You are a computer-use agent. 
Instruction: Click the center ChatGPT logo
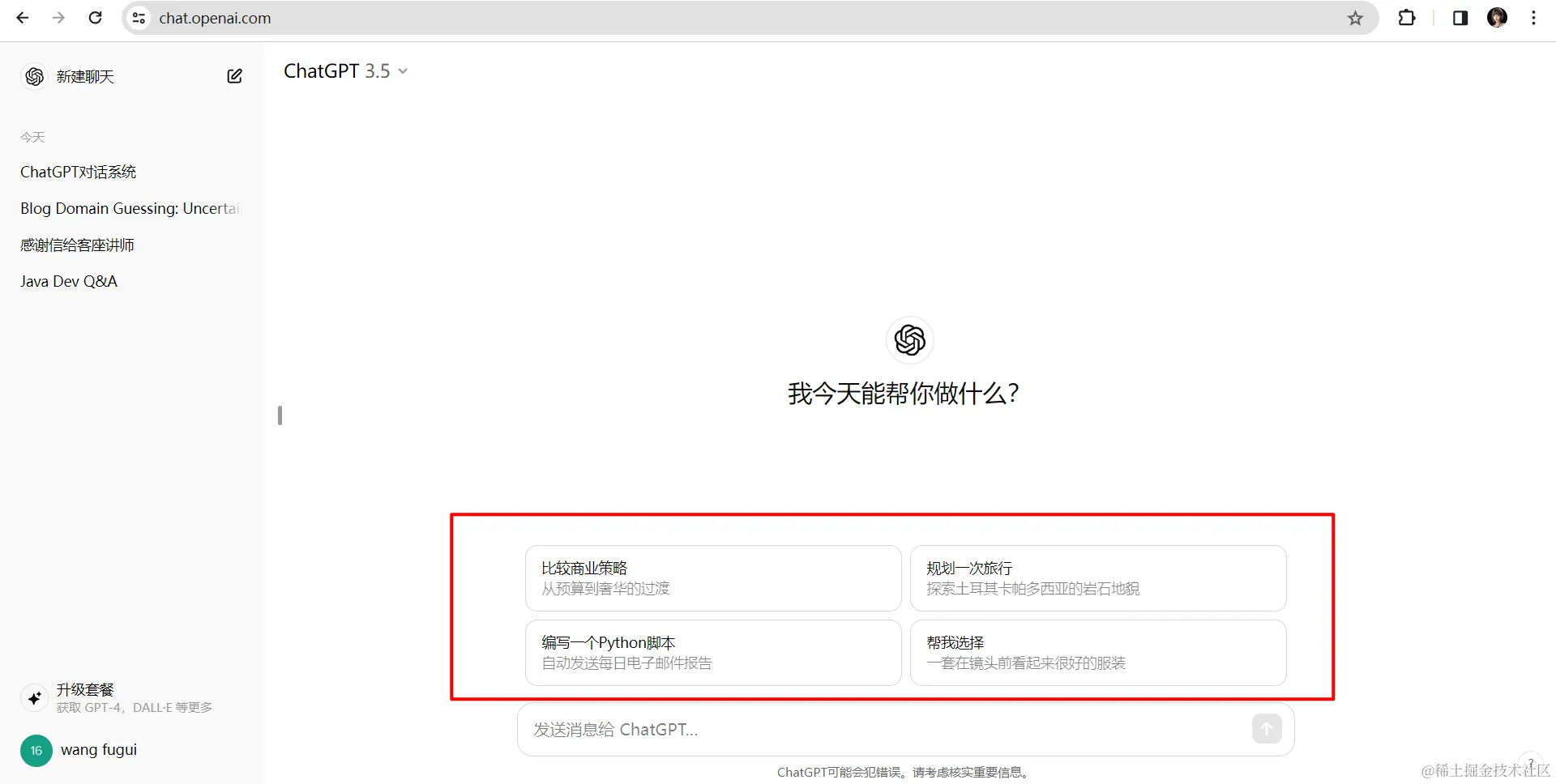pyautogui.click(x=909, y=340)
